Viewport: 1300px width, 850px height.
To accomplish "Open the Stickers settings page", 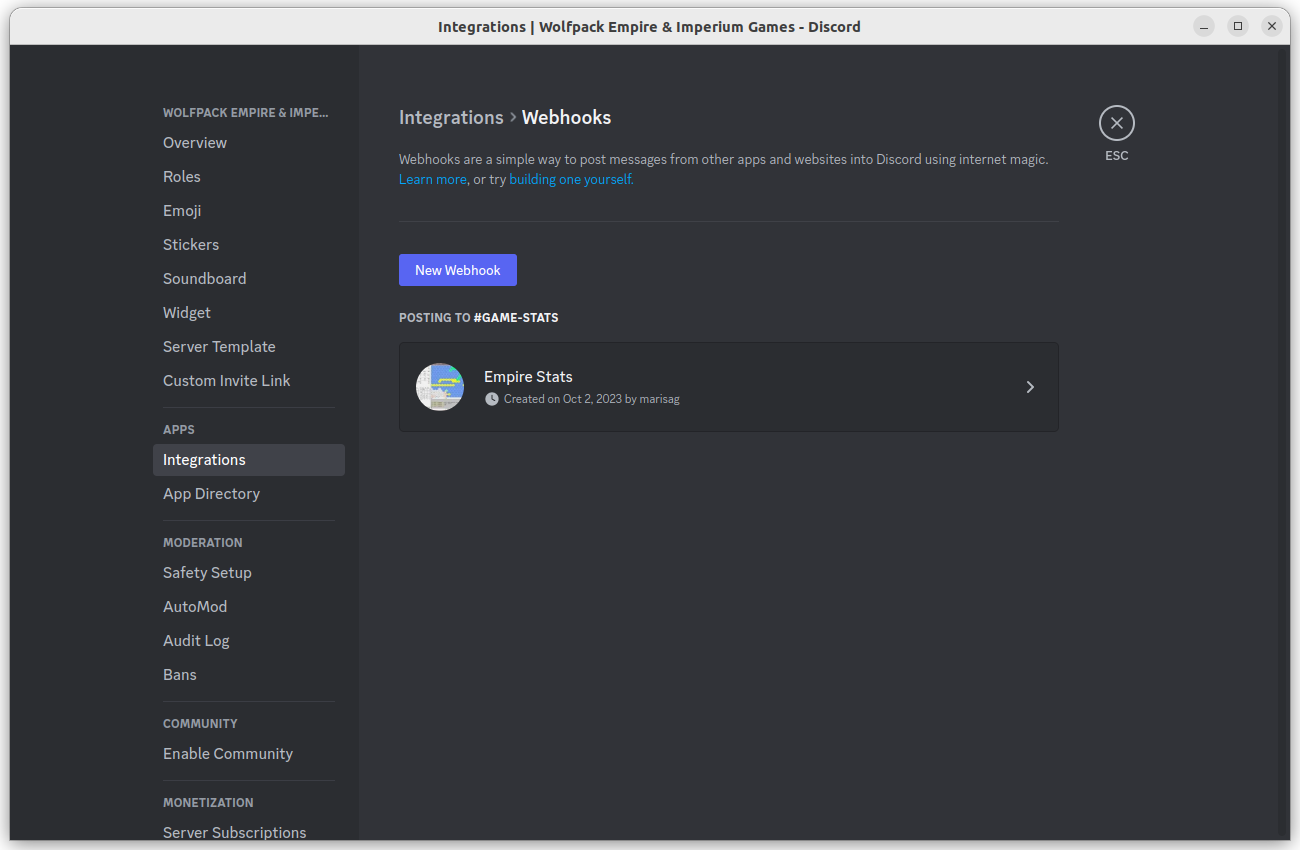I will (x=249, y=245).
